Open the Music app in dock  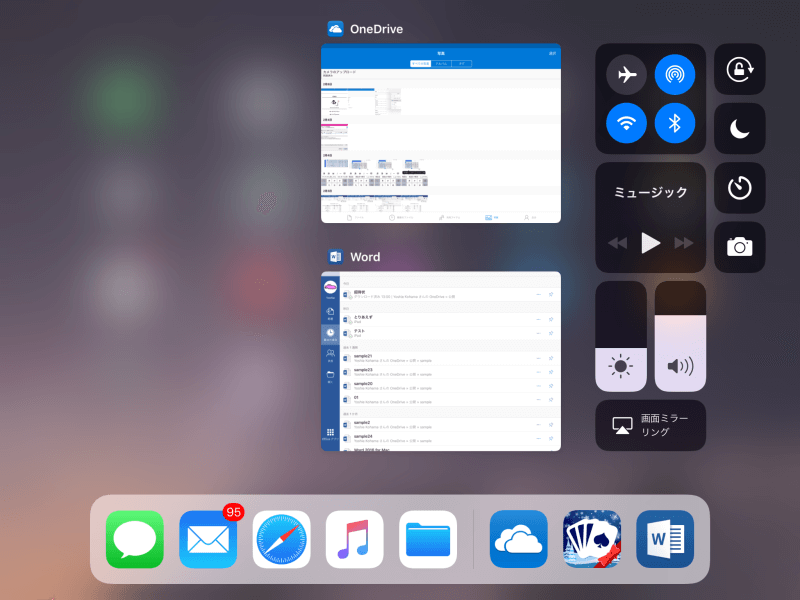(355, 539)
